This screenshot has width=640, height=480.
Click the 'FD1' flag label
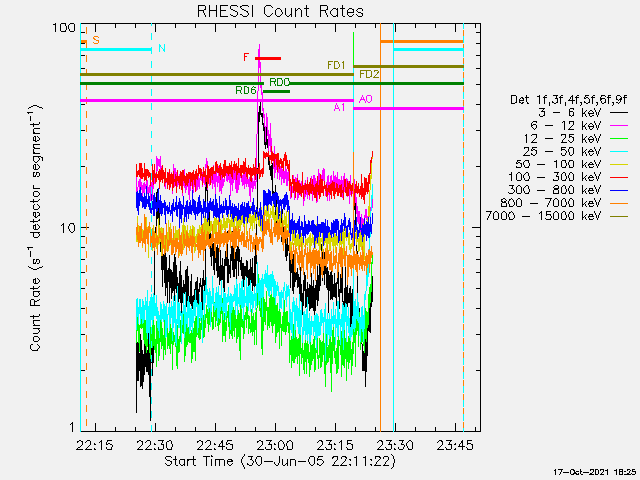point(336,65)
